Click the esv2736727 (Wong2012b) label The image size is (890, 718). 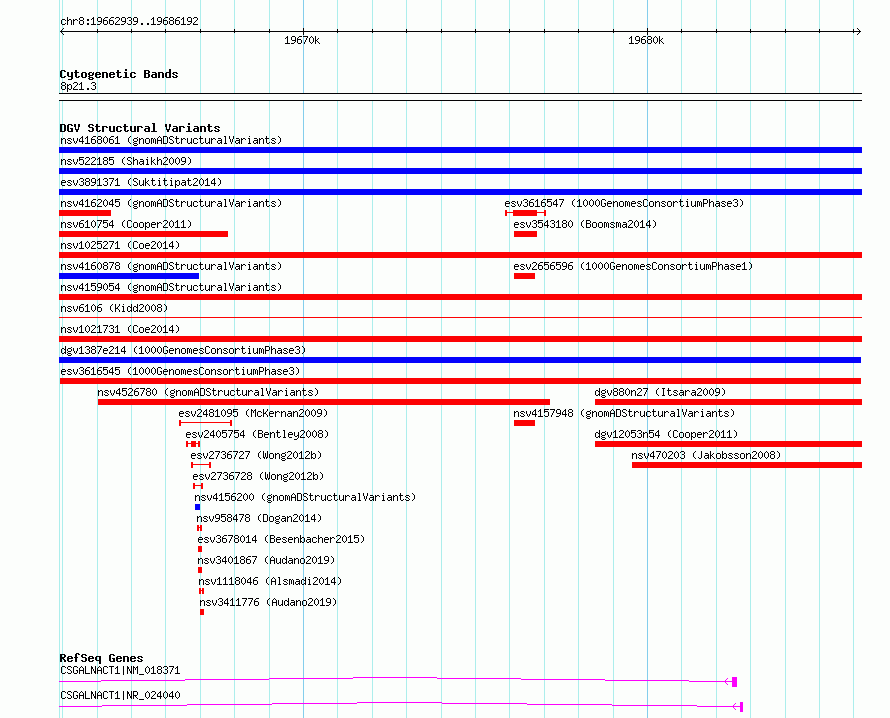click(x=256, y=455)
